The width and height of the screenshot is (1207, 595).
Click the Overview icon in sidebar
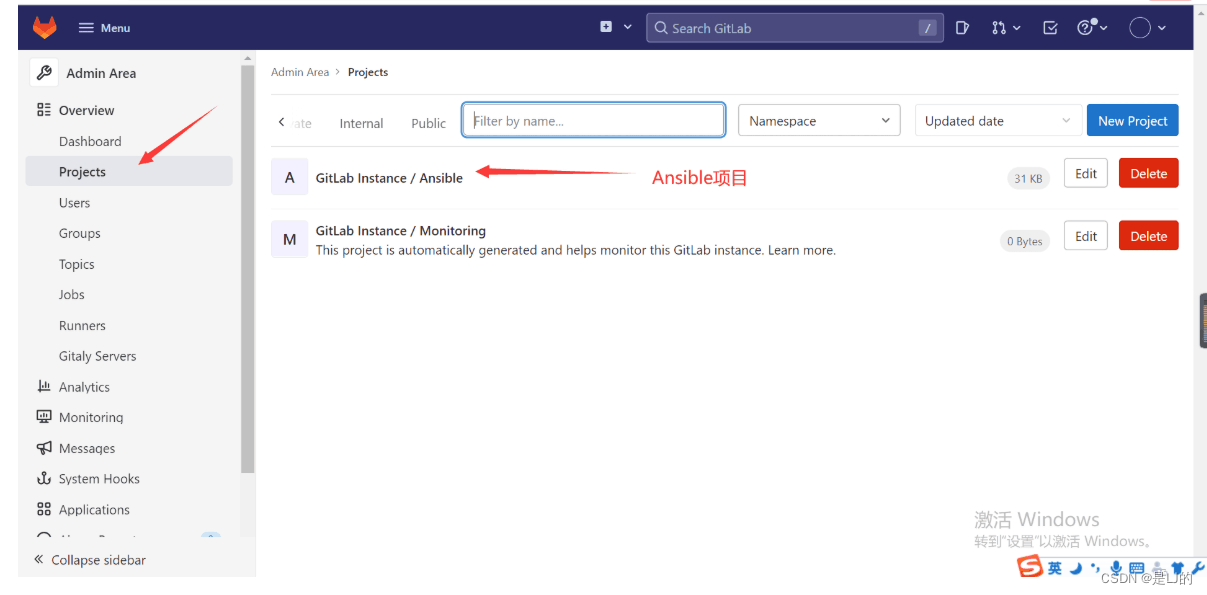(44, 110)
